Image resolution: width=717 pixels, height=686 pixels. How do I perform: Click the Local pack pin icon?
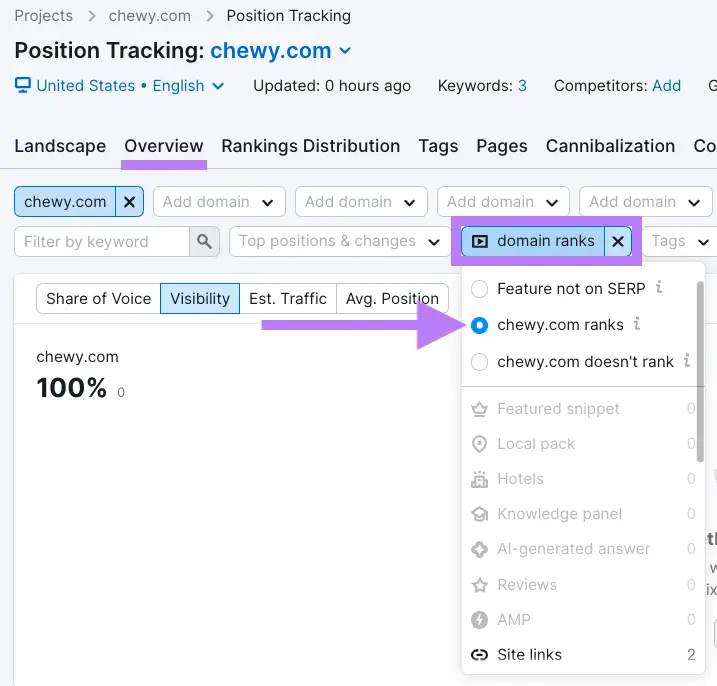click(479, 444)
